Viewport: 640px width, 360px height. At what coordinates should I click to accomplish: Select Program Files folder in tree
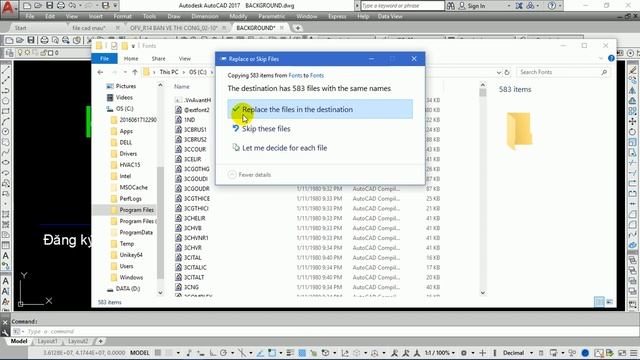136,210
